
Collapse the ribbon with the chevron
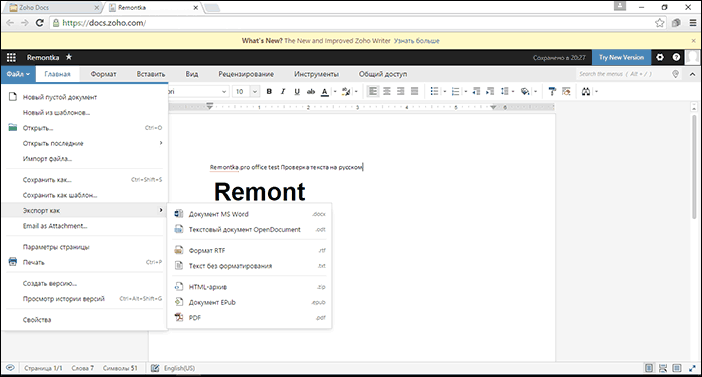pyautogui.click(x=692, y=74)
